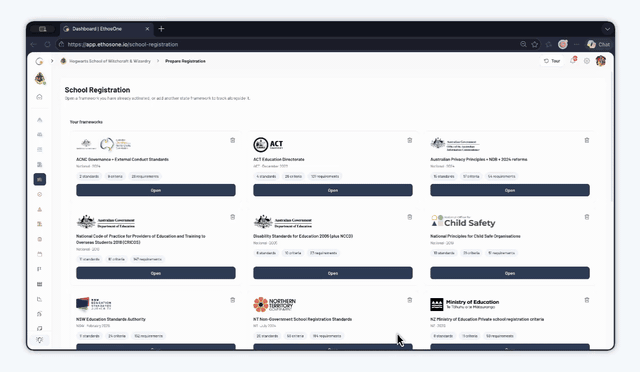Click 'School Registration' heading
This screenshot has width=640, height=372.
pos(97,90)
